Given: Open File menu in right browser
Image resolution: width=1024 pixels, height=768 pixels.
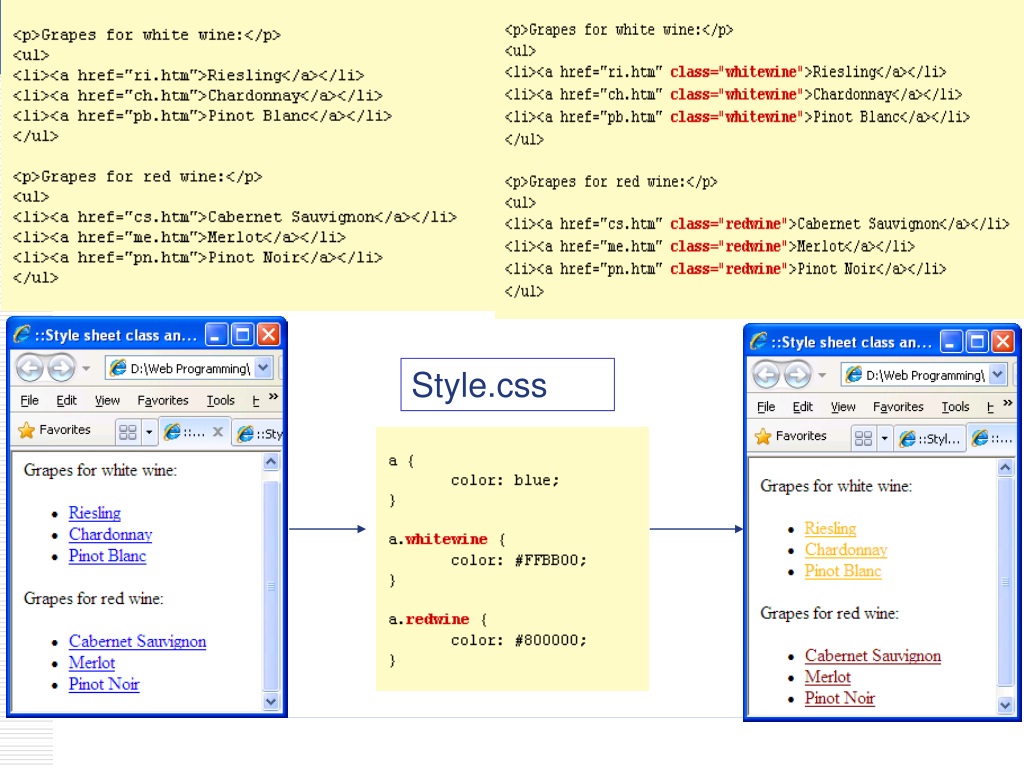Looking at the screenshot, I should (x=766, y=407).
